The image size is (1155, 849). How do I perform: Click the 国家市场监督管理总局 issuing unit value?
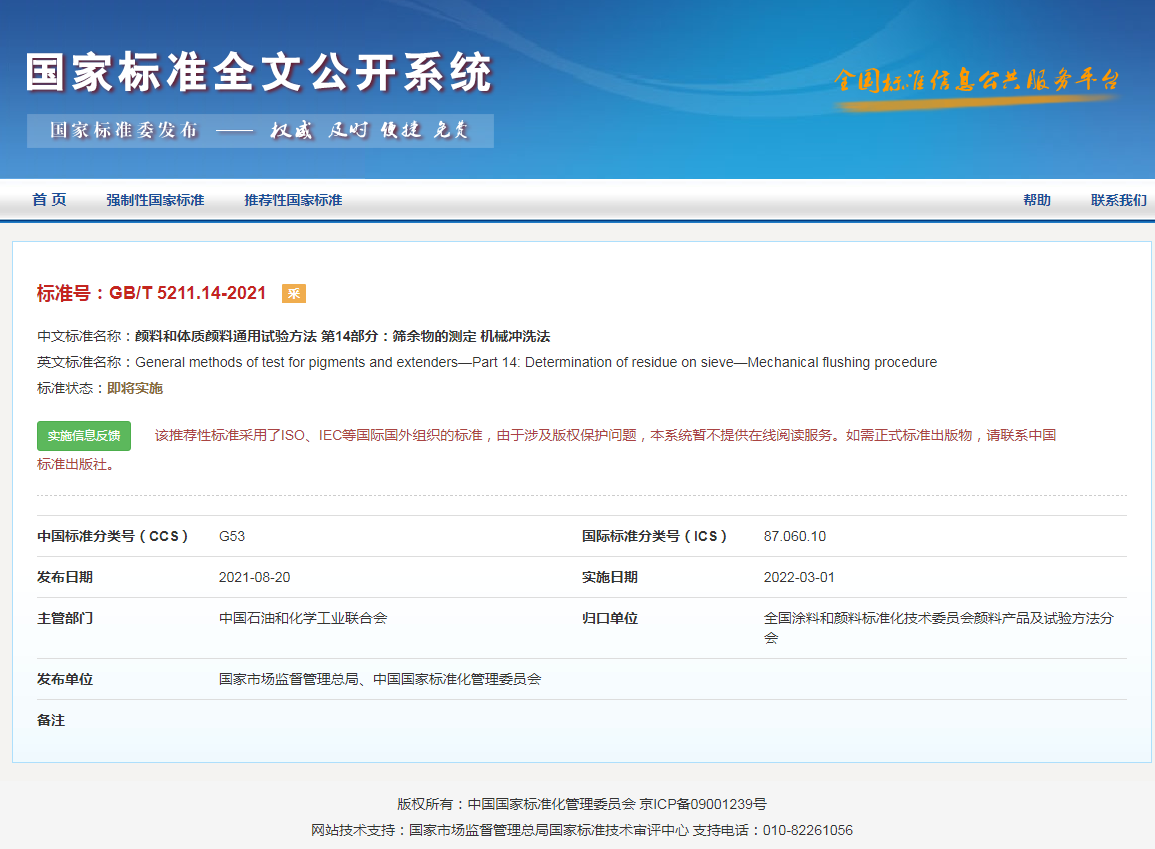point(379,679)
